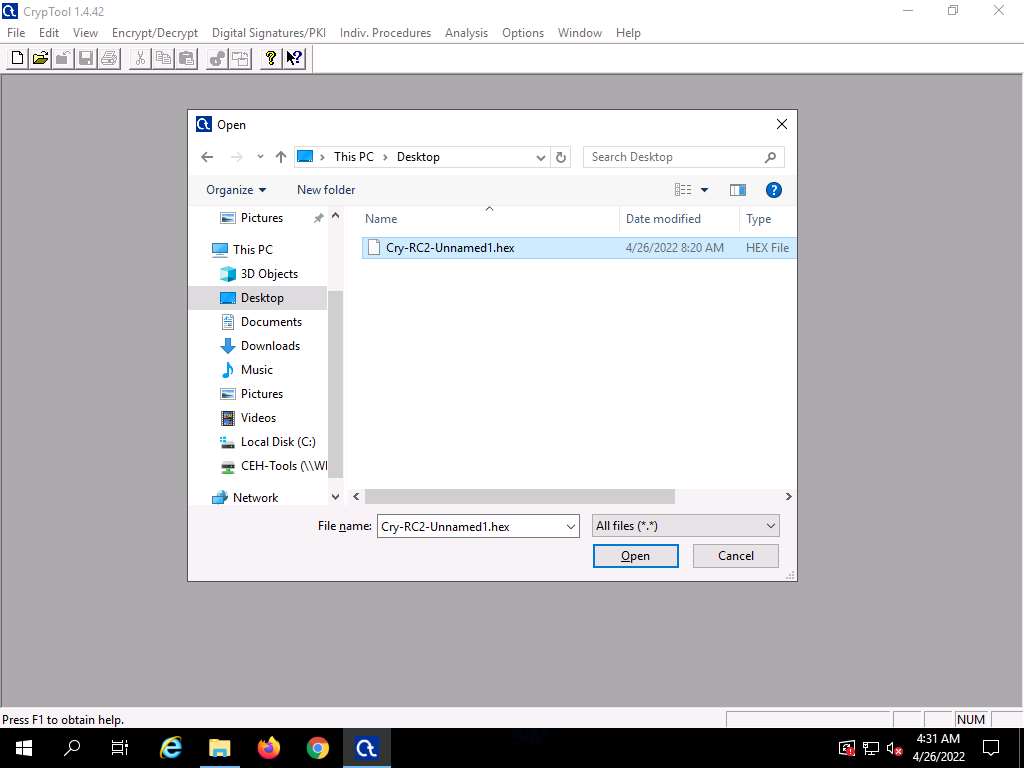Click the Downloads folder in the sidebar
The height and width of the screenshot is (768, 1024).
[x=270, y=346]
